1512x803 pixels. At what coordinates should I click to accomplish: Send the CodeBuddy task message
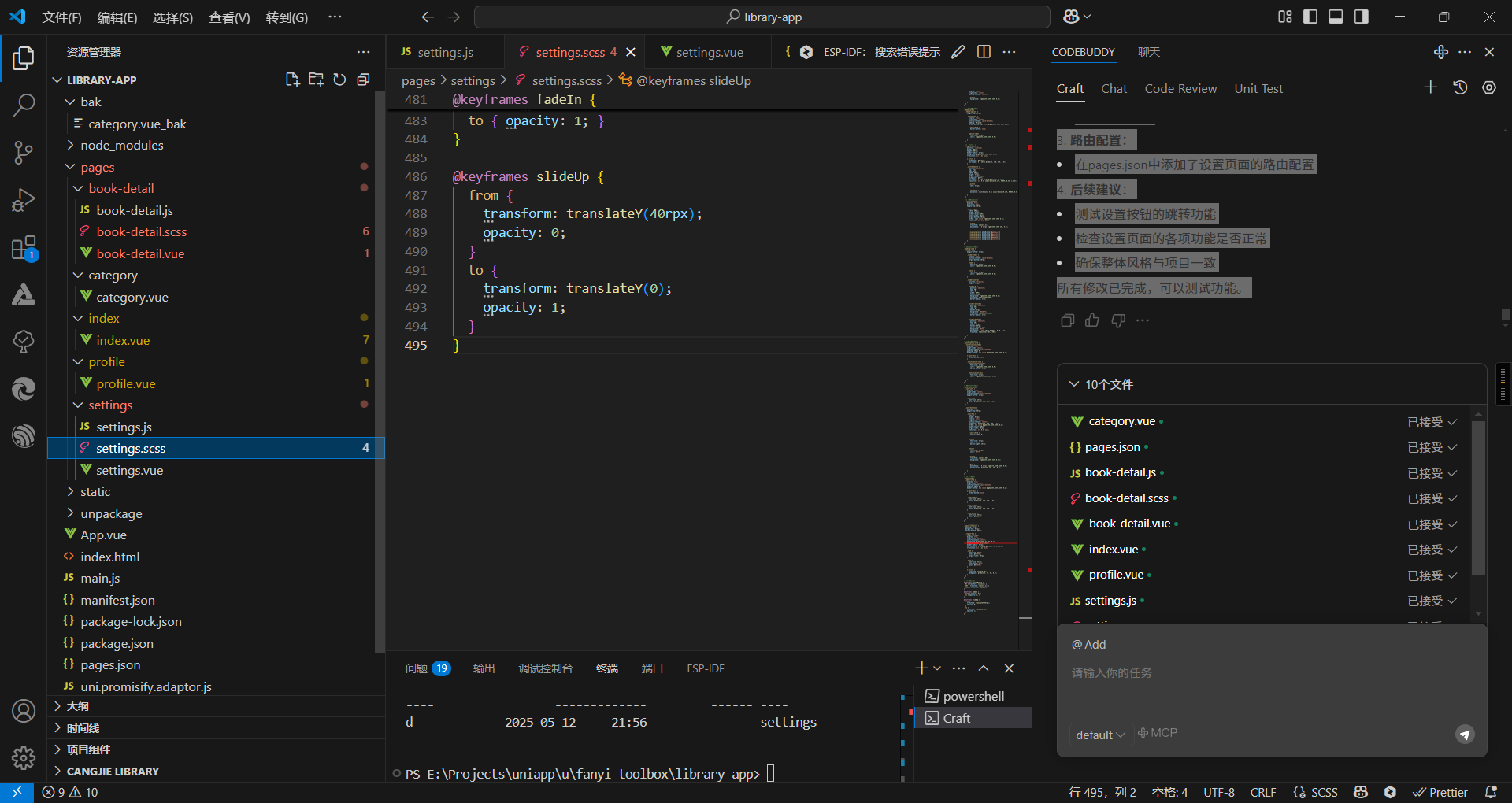[x=1464, y=735]
